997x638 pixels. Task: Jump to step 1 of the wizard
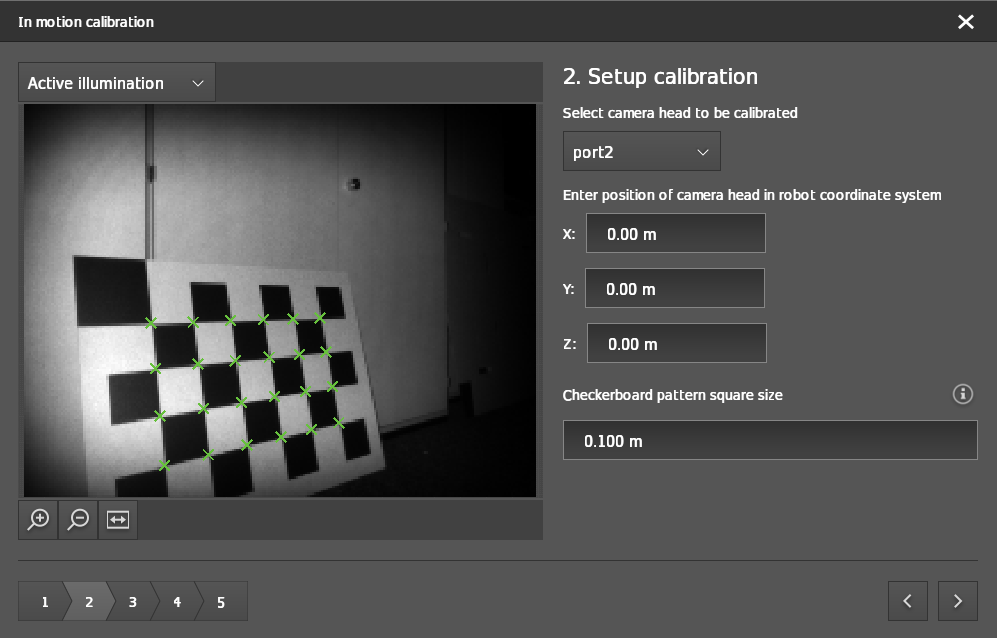click(44, 602)
